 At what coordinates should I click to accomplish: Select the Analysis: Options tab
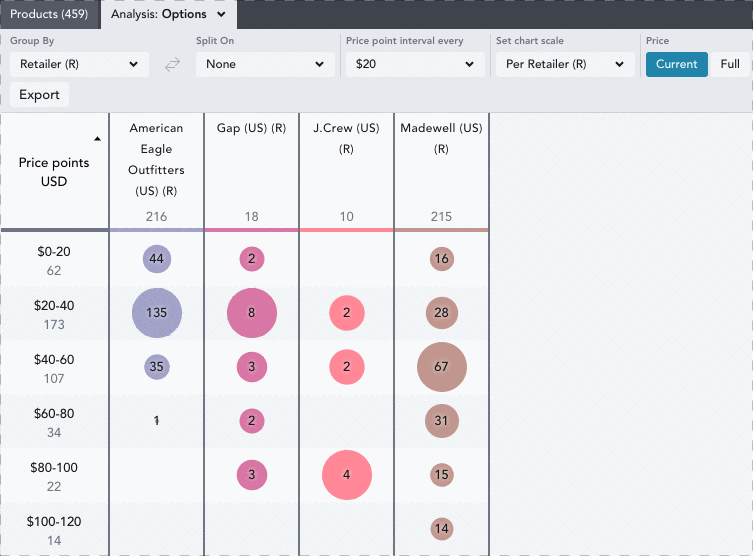click(168, 14)
